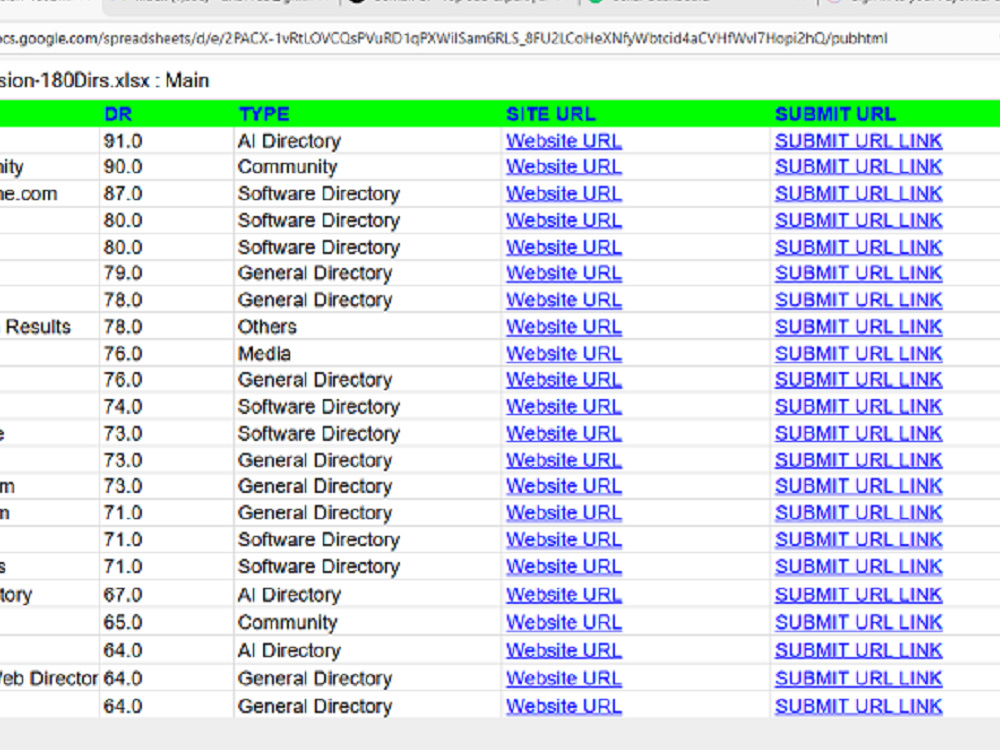Select the 90.0 DR cell
This screenshot has height=750, width=1000.
[x=167, y=166]
